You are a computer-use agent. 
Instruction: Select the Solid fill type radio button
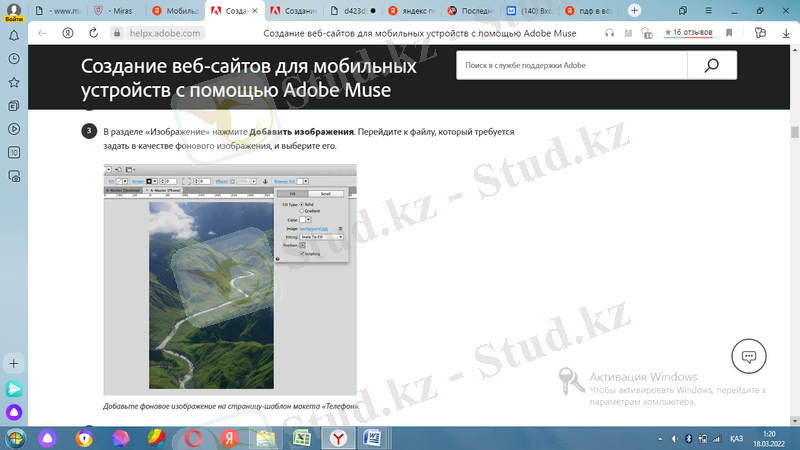tap(303, 204)
